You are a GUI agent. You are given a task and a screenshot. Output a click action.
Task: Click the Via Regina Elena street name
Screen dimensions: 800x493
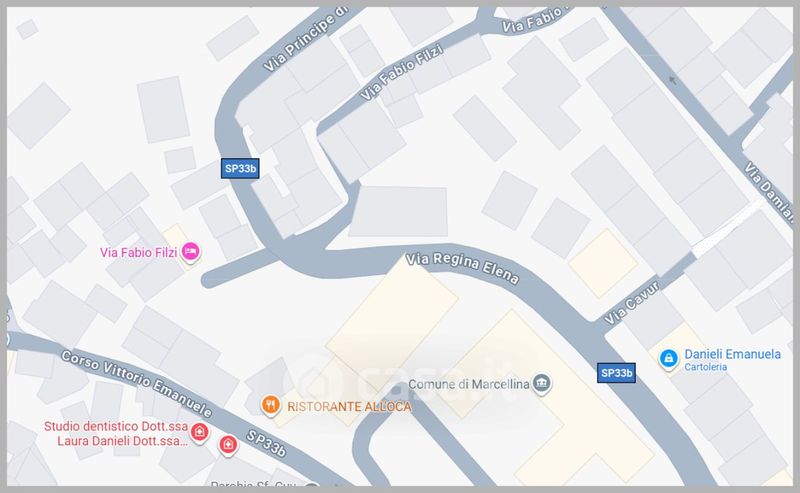point(463,268)
